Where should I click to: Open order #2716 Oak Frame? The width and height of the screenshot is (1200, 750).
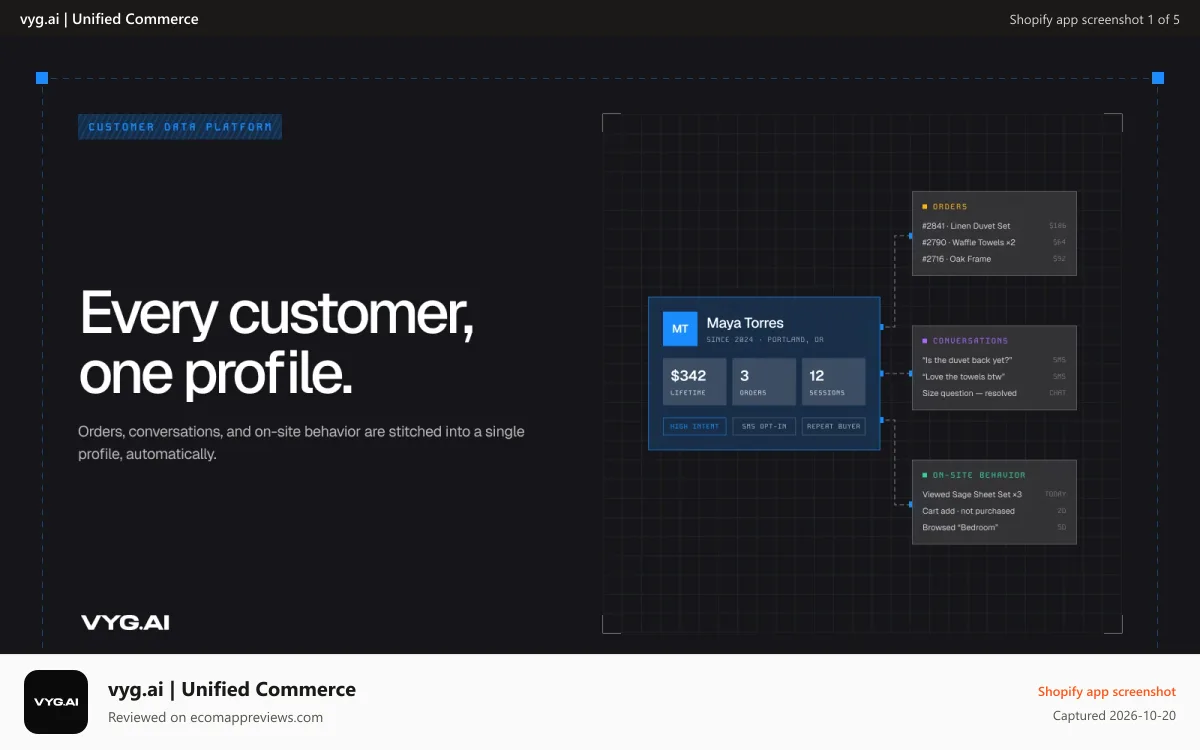click(994, 259)
